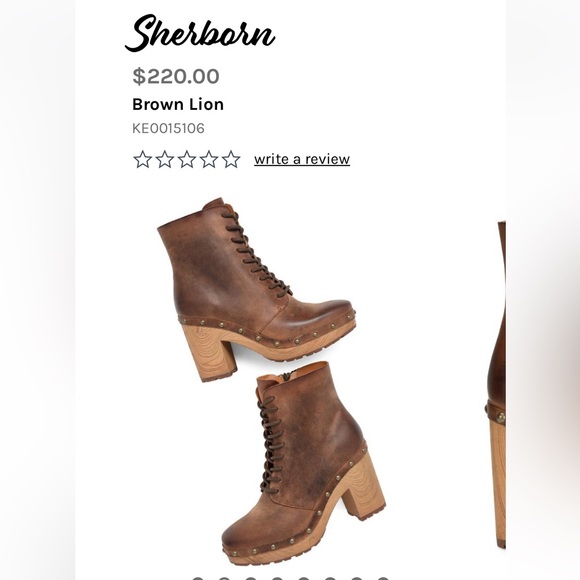This screenshot has height=580, width=580.
Task: Click the KE0015106 product SKU
Action: click(168, 128)
